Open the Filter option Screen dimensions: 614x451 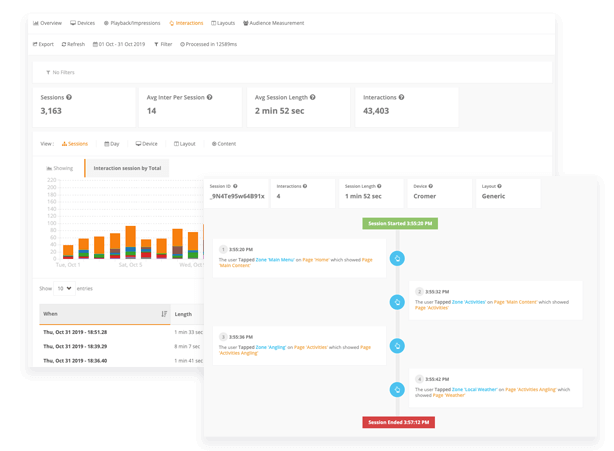click(x=163, y=44)
